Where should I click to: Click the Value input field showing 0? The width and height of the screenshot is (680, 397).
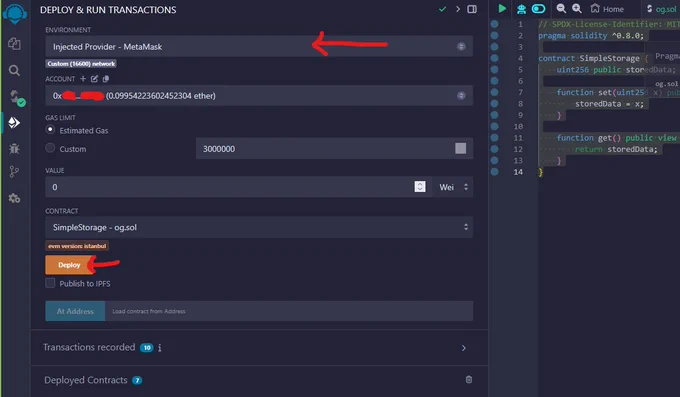(x=239, y=187)
